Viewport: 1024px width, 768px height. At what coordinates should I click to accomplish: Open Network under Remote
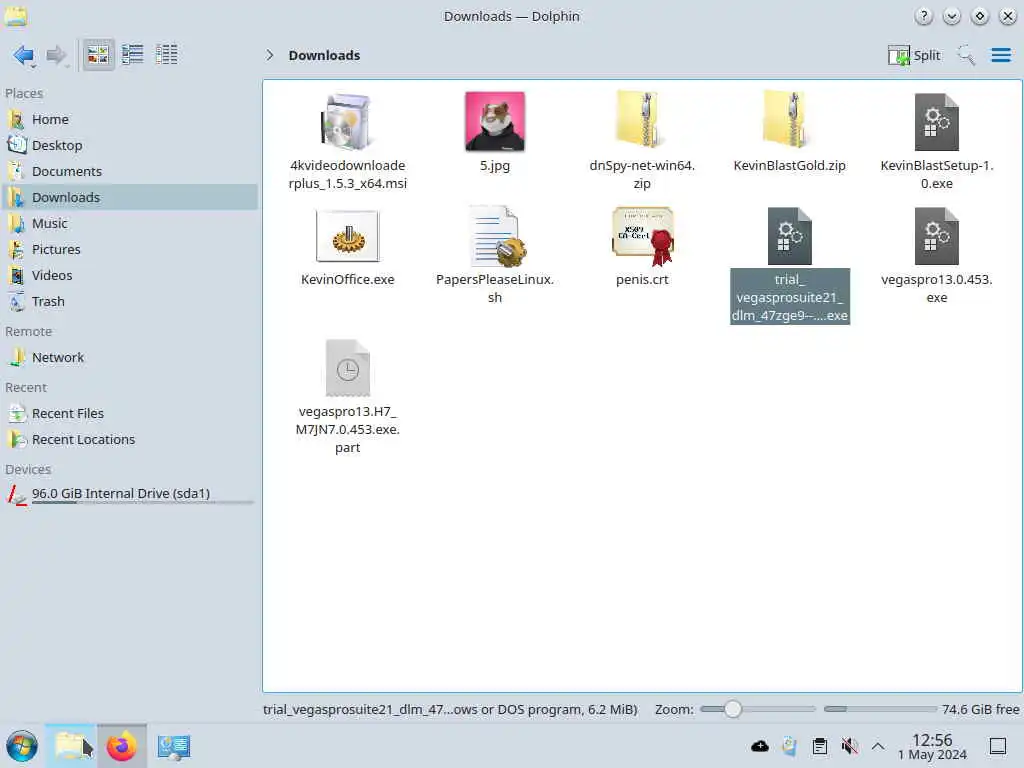[130, 358]
